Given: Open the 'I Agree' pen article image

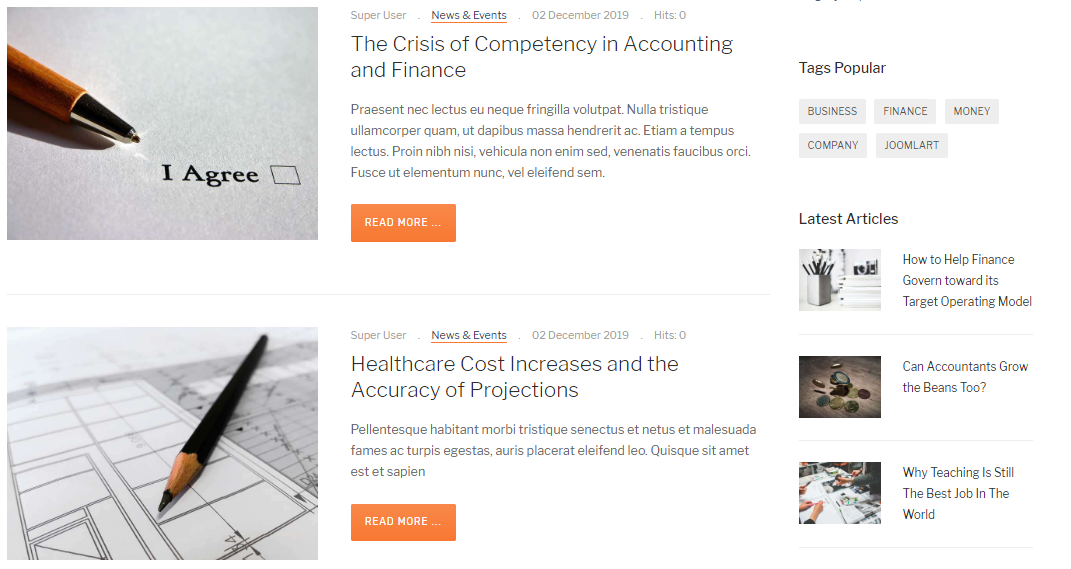Looking at the screenshot, I should (x=162, y=124).
